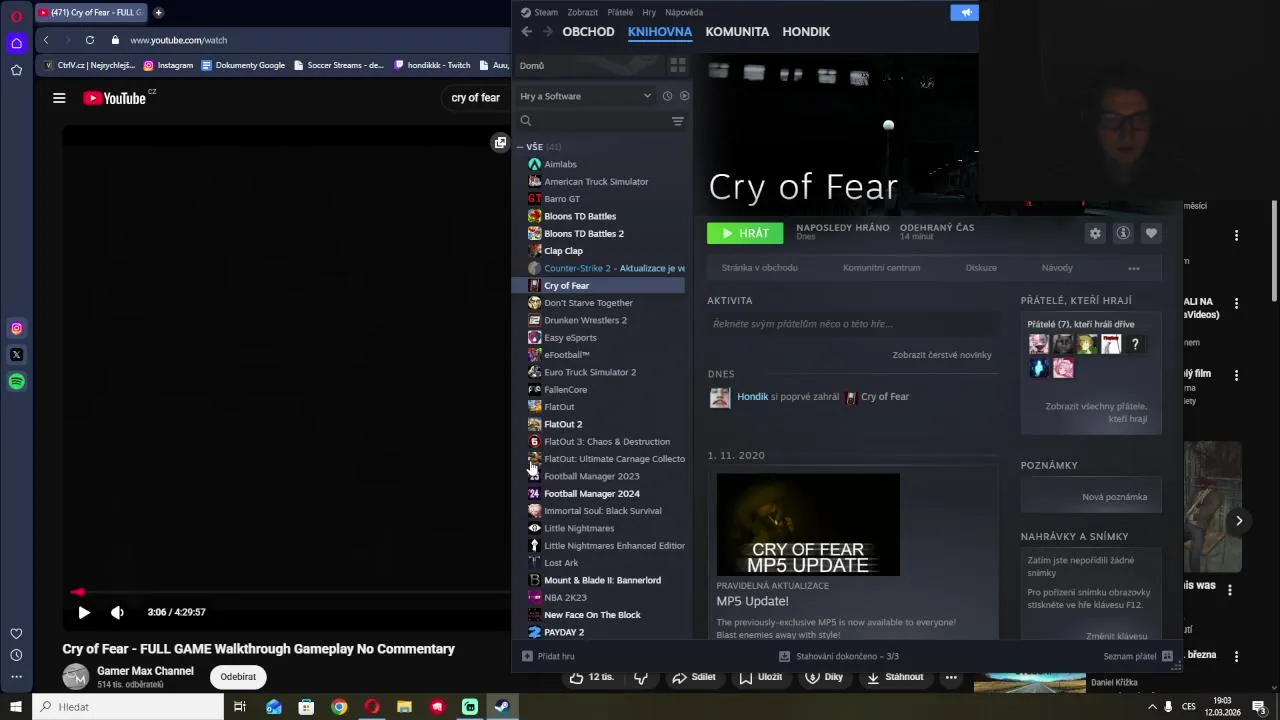Screen dimensions: 1280x720
Task: Open Instagram in the Opera sidebar
Action: coord(16,328)
